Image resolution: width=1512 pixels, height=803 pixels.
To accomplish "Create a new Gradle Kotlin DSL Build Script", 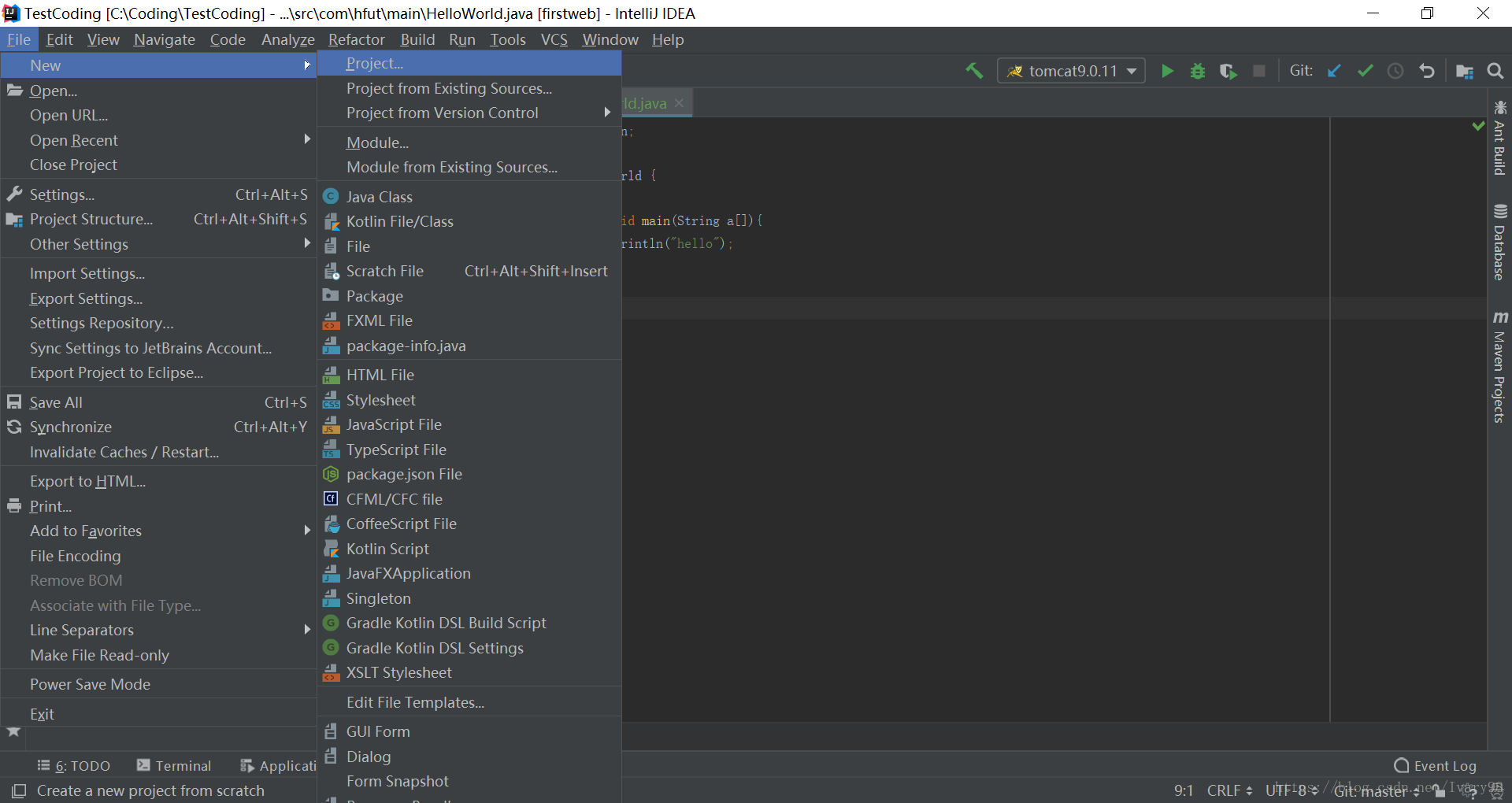I will [469, 623].
